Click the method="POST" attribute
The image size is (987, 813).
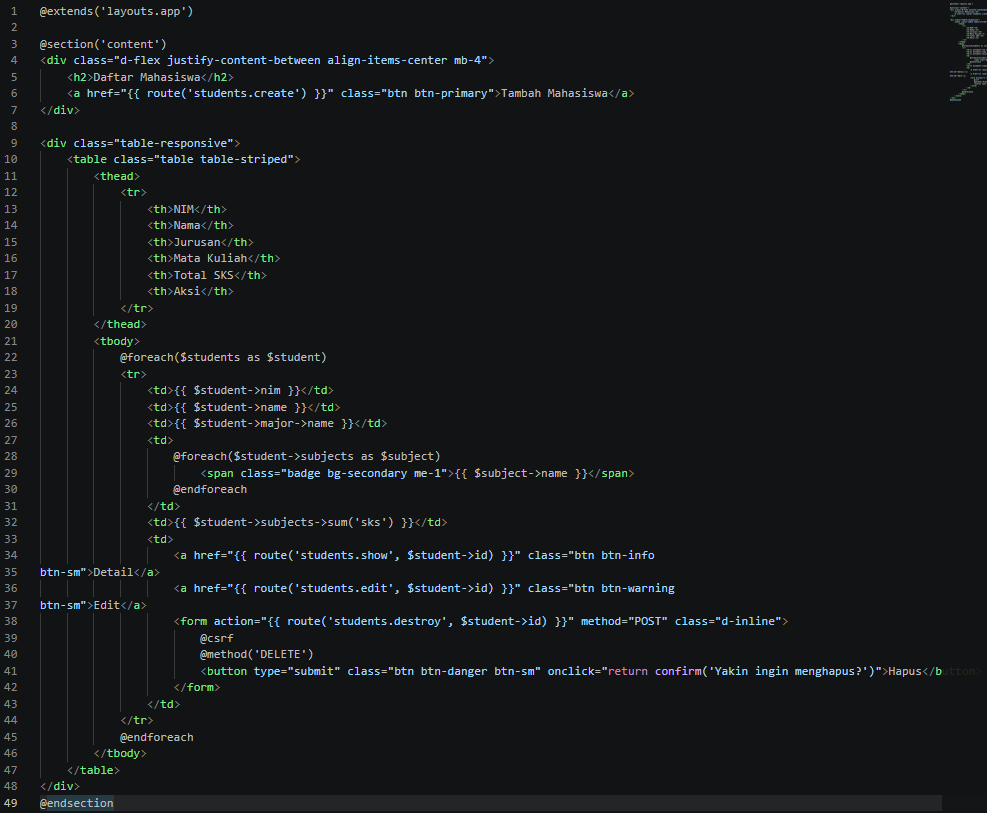(624, 622)
